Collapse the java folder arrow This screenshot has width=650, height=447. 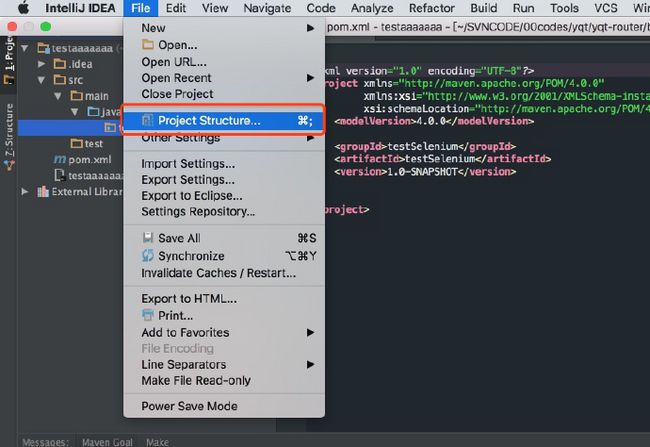click(x=74, y=112)
